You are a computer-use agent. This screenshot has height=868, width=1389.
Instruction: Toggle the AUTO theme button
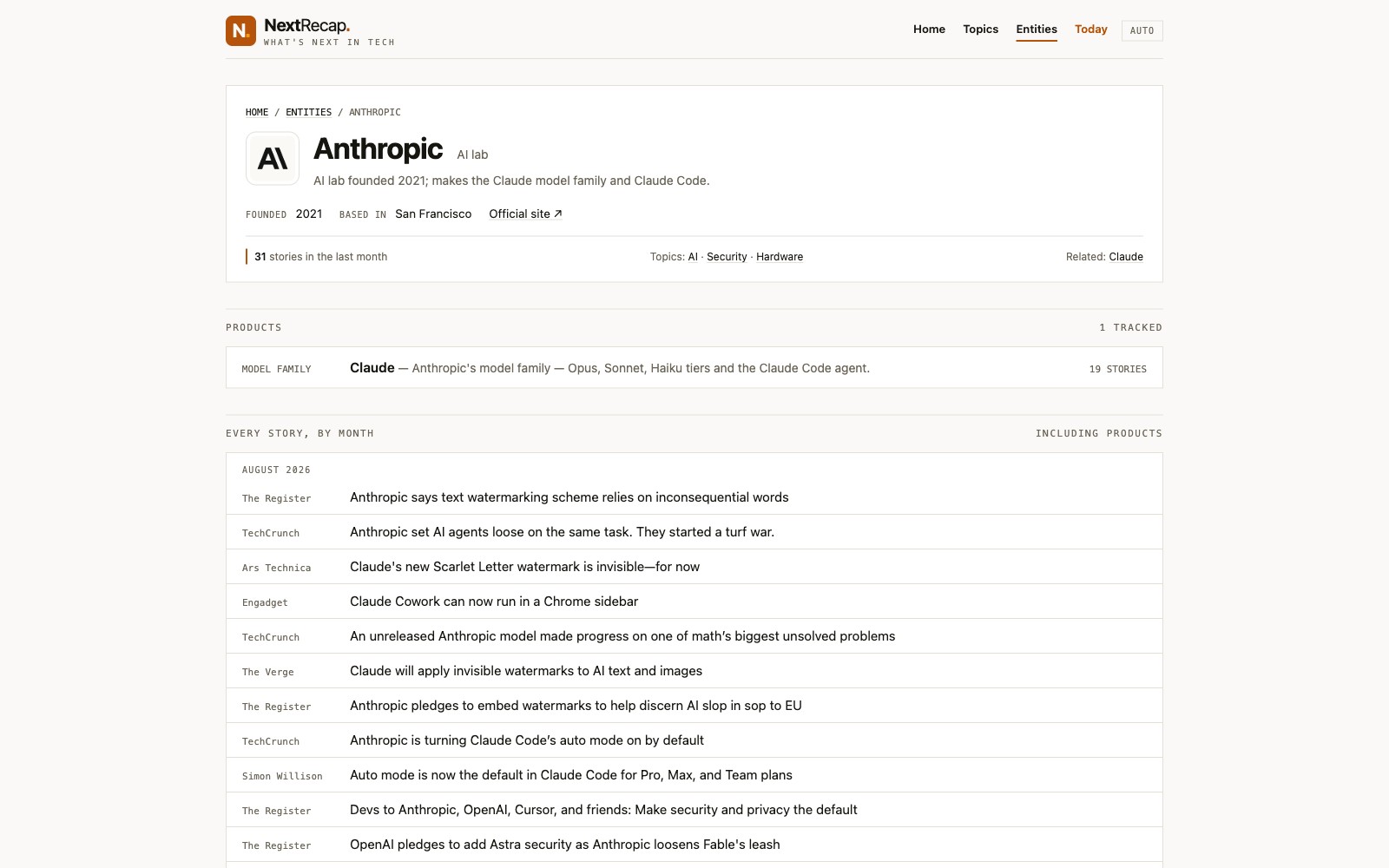click(1142, 30)
